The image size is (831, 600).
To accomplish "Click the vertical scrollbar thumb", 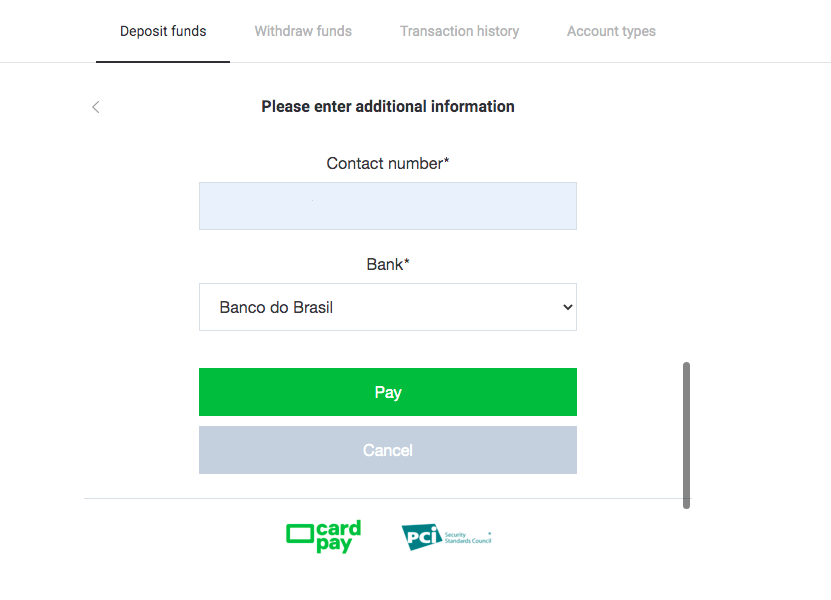I will tap(687, 432).
